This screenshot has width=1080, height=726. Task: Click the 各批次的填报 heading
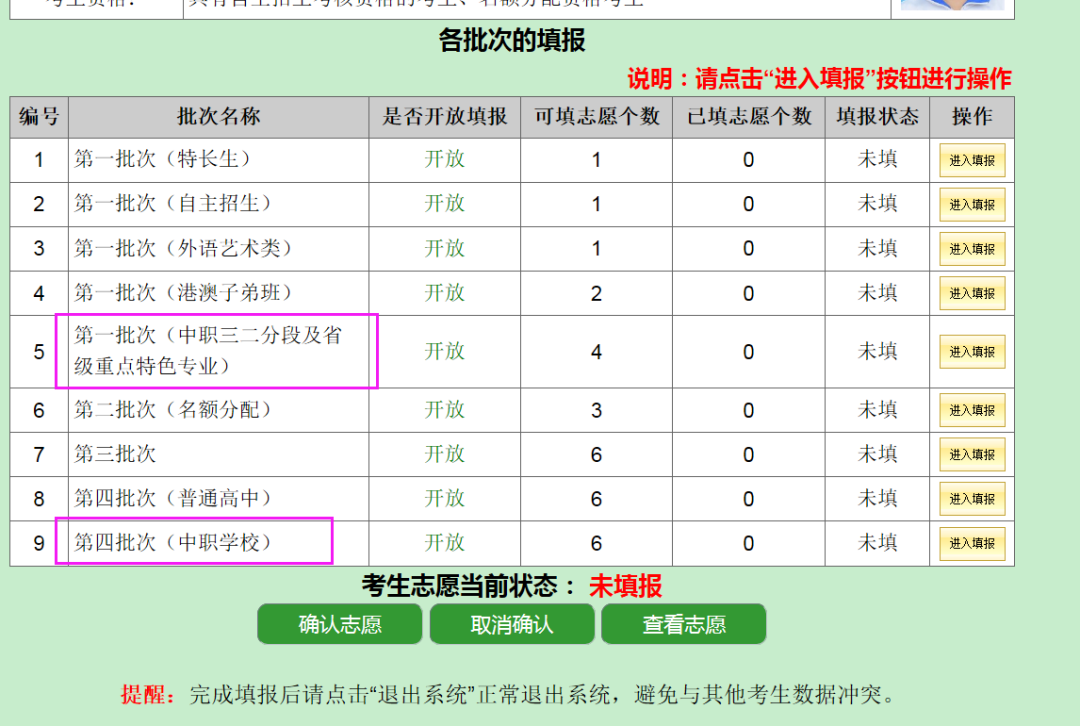(512, 40)
